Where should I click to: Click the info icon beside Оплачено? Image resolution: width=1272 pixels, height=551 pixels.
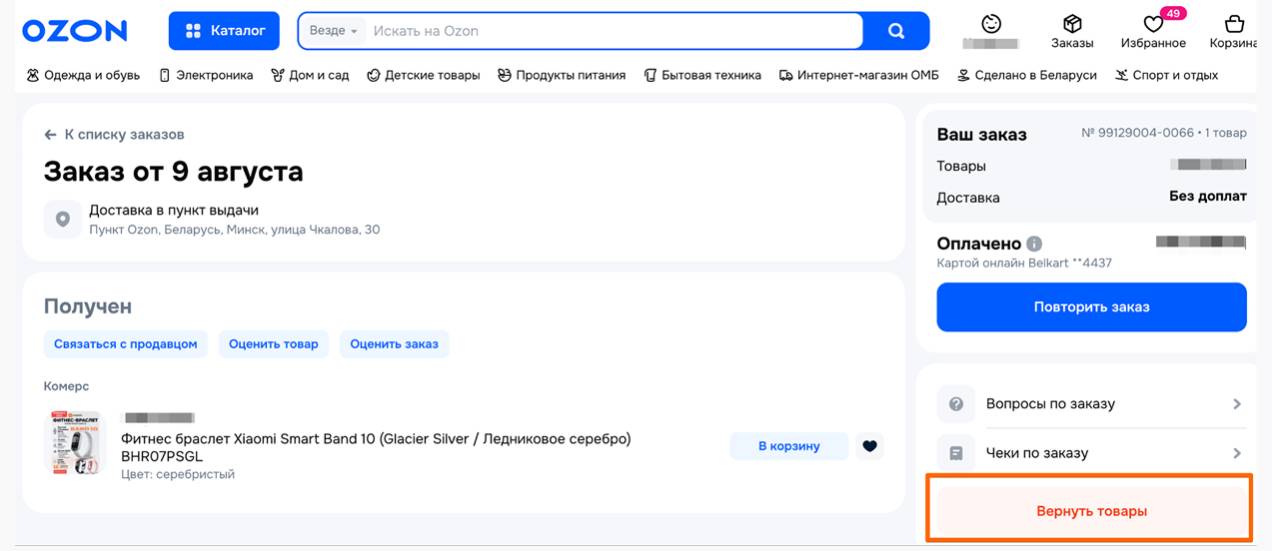tap(1034, 244)
